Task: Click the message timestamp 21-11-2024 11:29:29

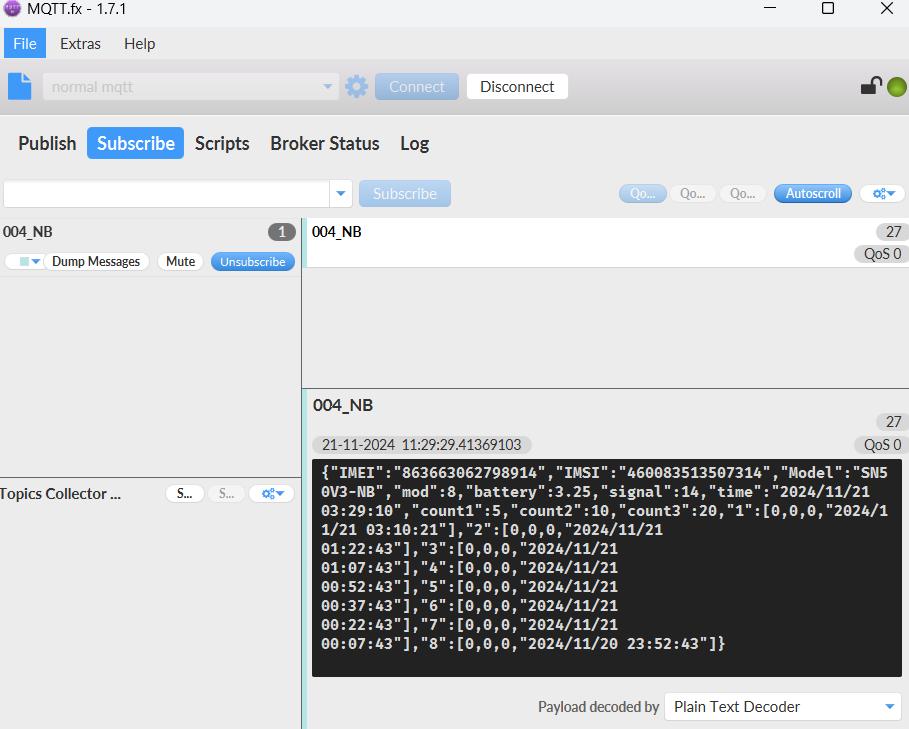Action: [421, 444]
